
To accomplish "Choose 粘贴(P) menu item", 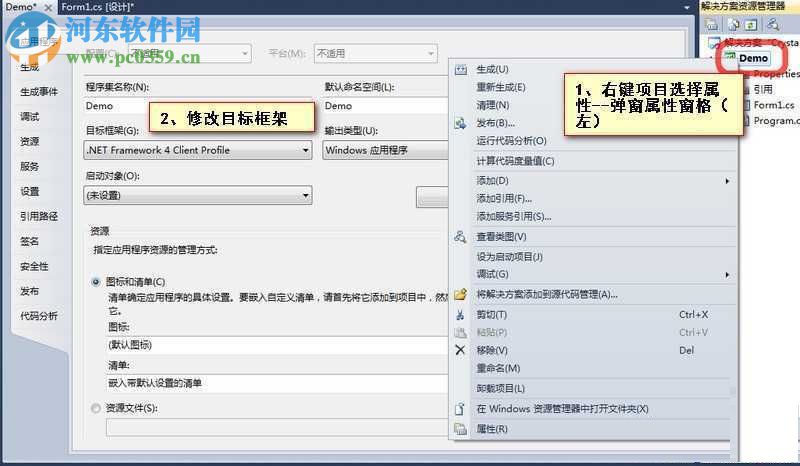I will (491, 333).
